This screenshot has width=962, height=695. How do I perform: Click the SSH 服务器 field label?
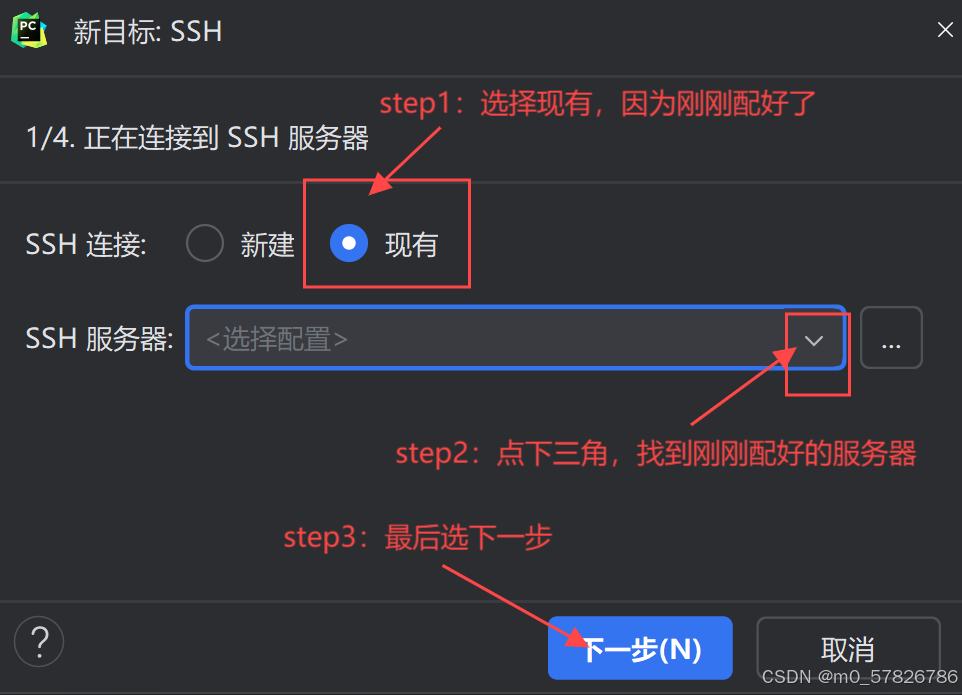[x=99, y=339]
